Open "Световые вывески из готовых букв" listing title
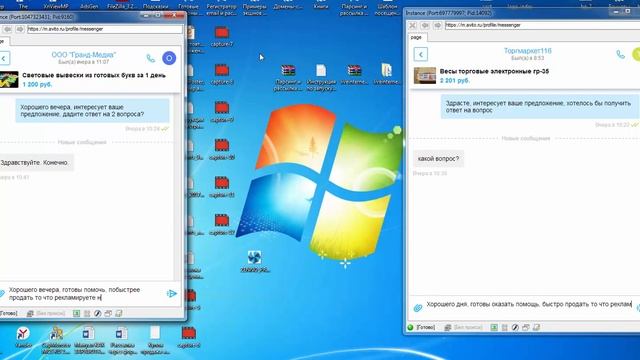640x360 pixels. 94,75
